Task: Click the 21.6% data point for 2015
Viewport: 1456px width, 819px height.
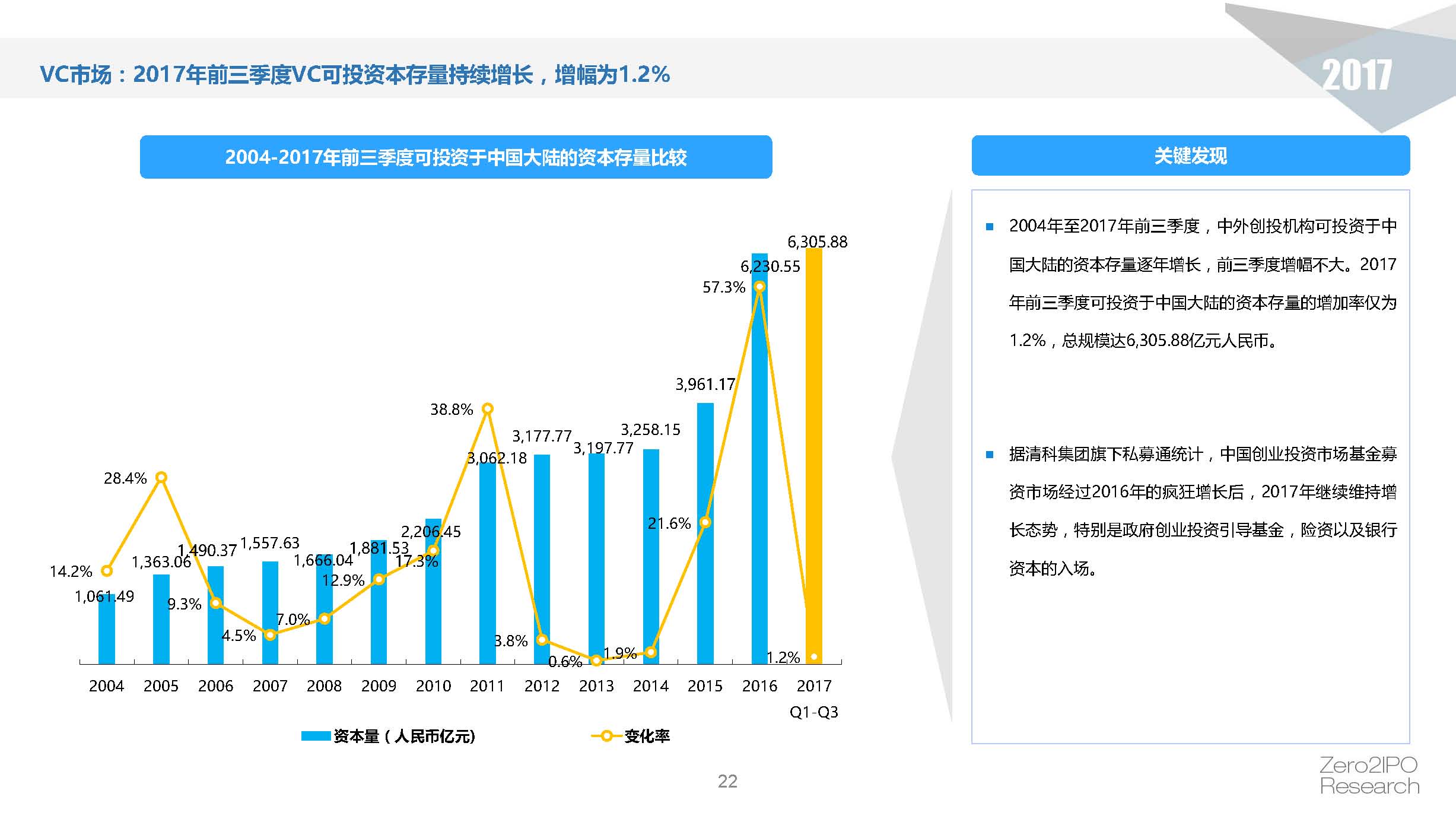Action: click(705, 522)
